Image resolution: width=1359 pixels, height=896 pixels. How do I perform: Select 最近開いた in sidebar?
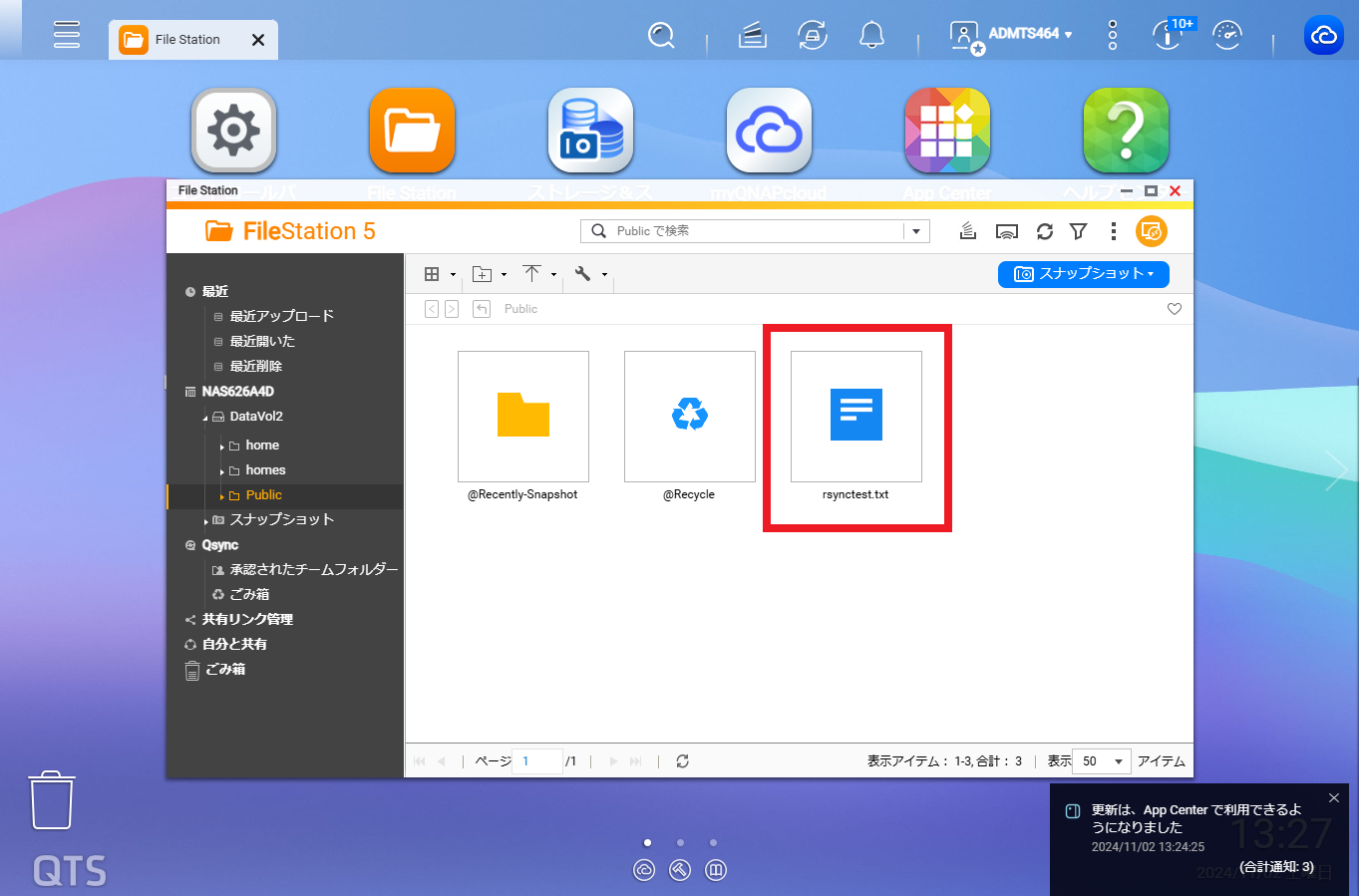[x=262, y=341]
